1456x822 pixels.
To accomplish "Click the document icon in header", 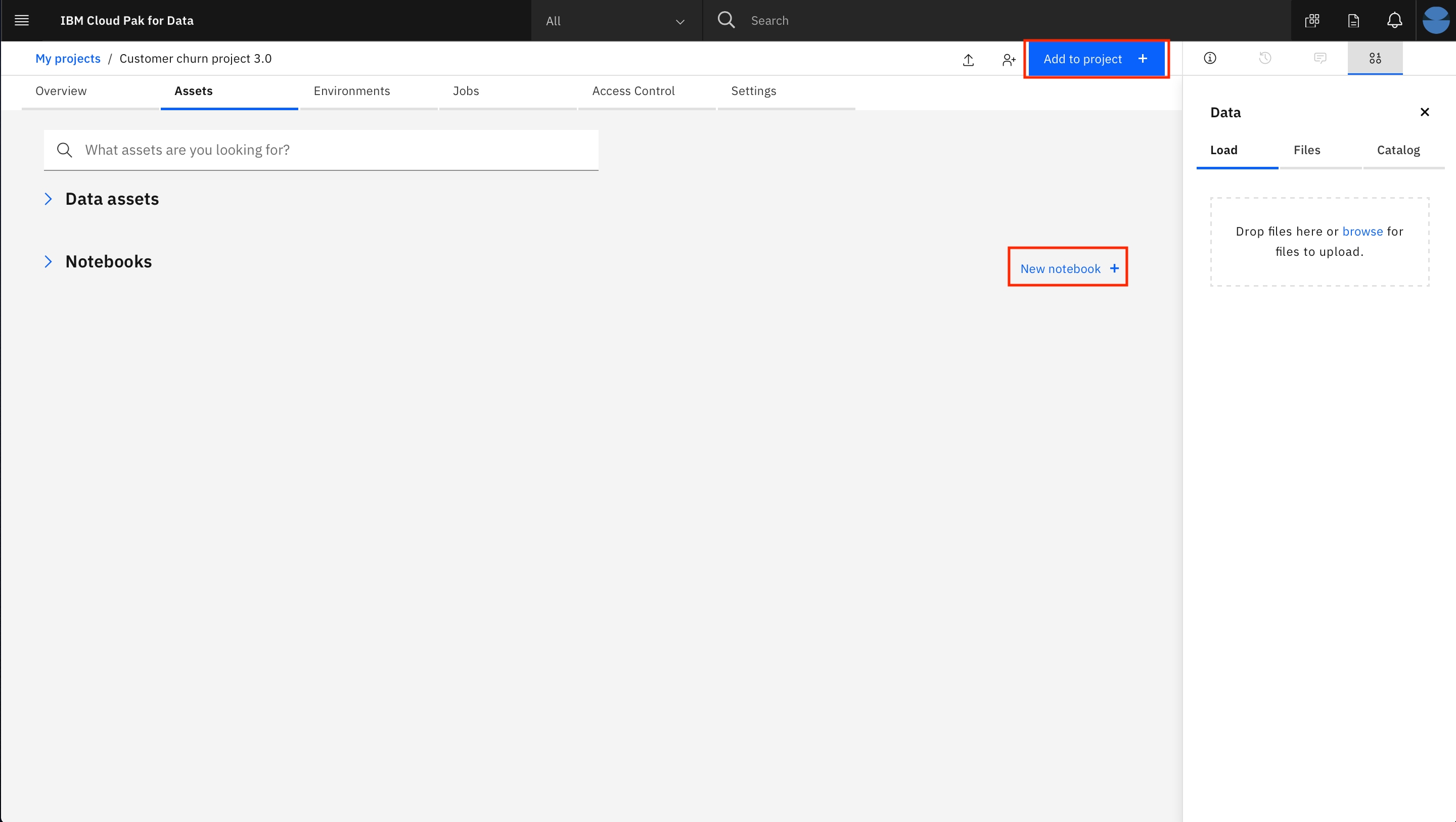I will [1353, 21].
